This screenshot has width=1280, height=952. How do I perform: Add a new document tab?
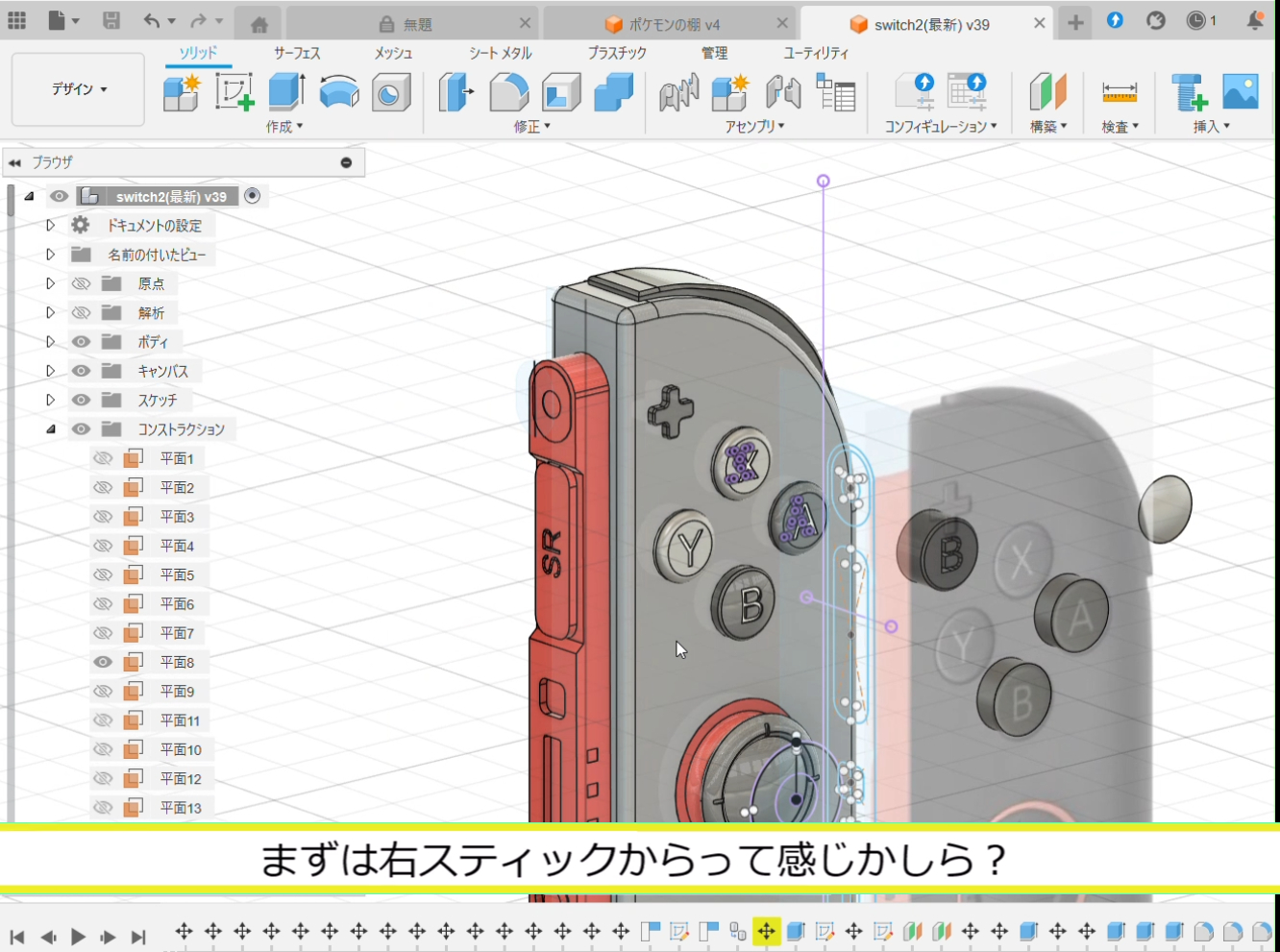(x=1075, y=23)
